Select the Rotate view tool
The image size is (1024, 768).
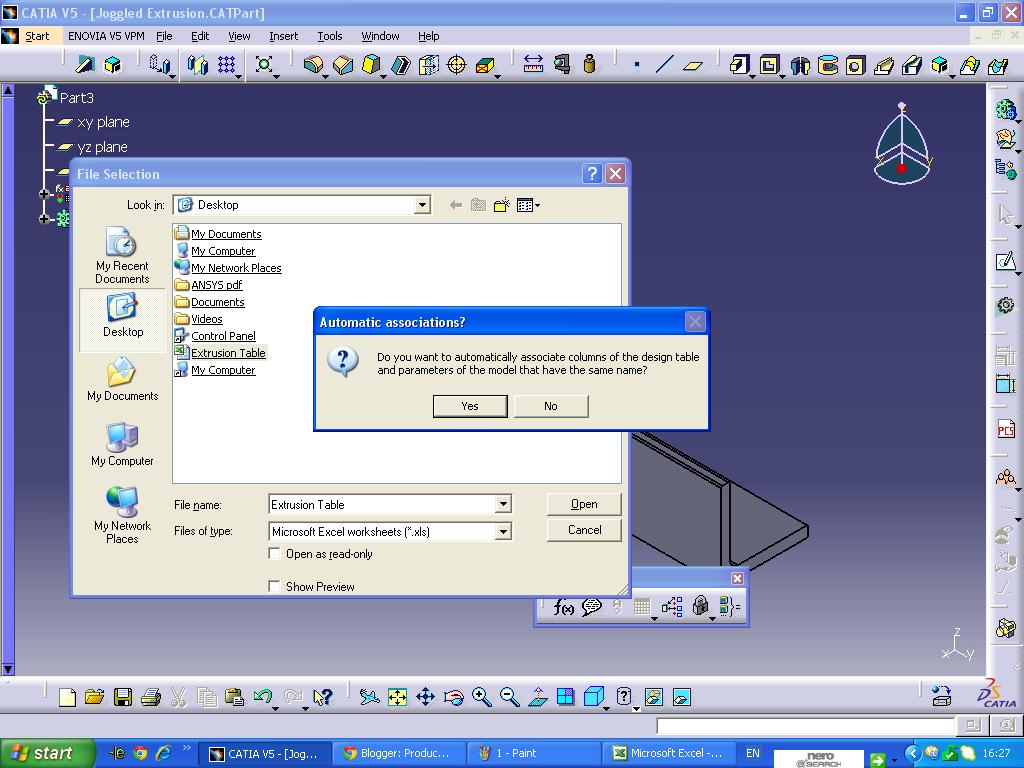[x=452, y=697]
